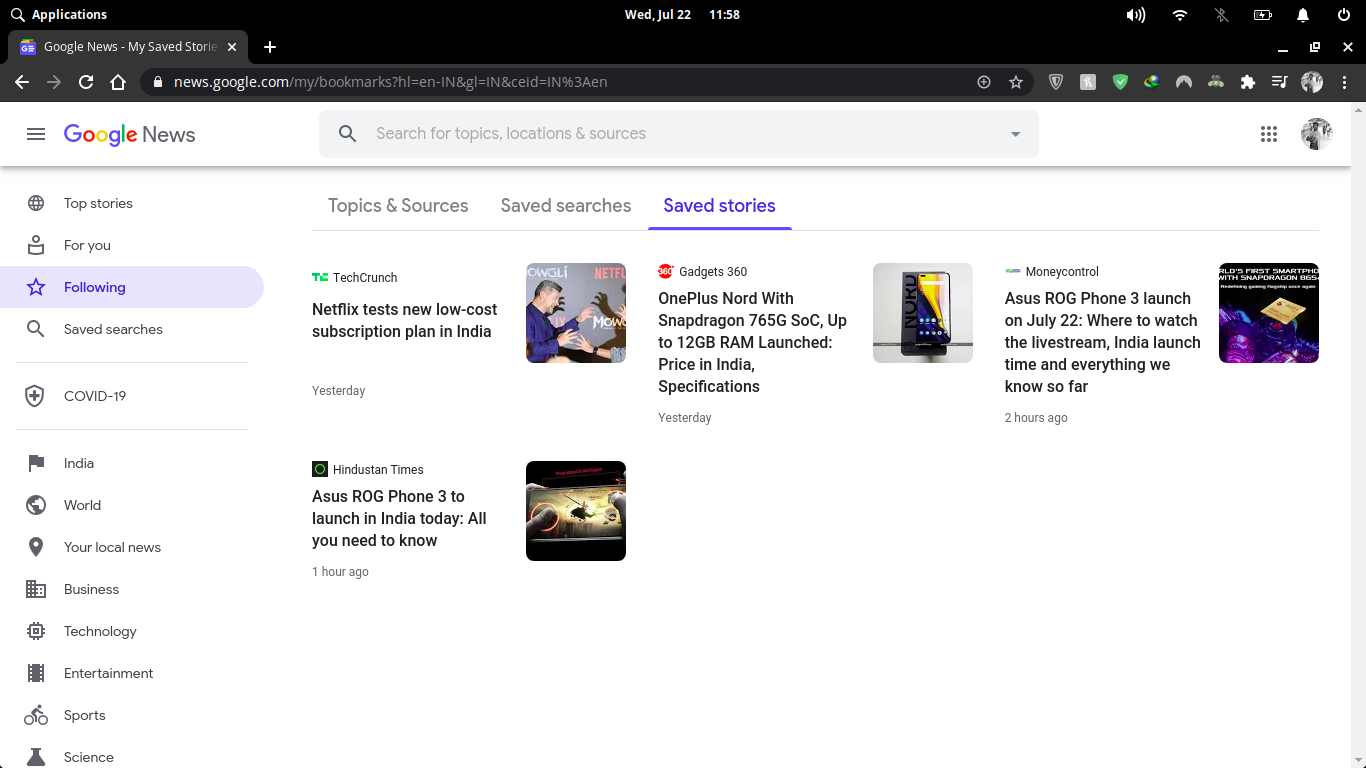
Task: Click the Following star icon
Action: click(36, 287)
